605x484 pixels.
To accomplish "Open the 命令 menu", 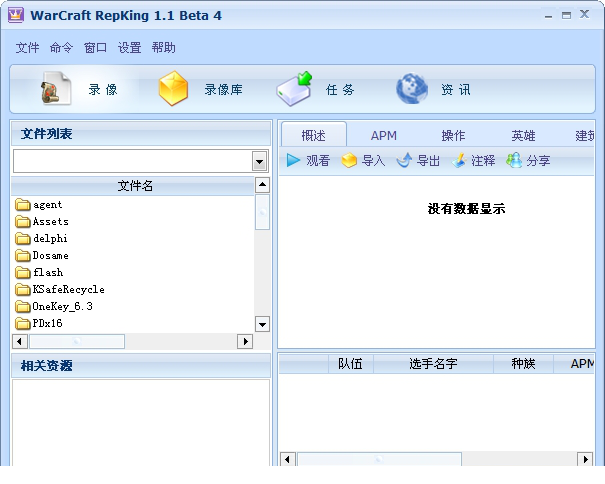I will 61,47.
